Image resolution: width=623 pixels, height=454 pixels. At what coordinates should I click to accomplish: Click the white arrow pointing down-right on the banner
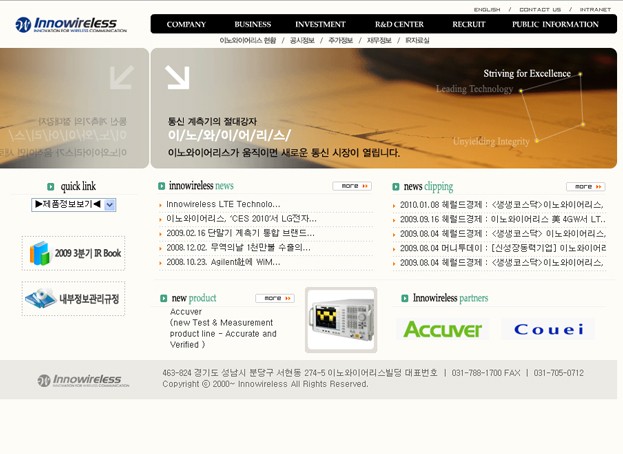[x=177, y=77]
